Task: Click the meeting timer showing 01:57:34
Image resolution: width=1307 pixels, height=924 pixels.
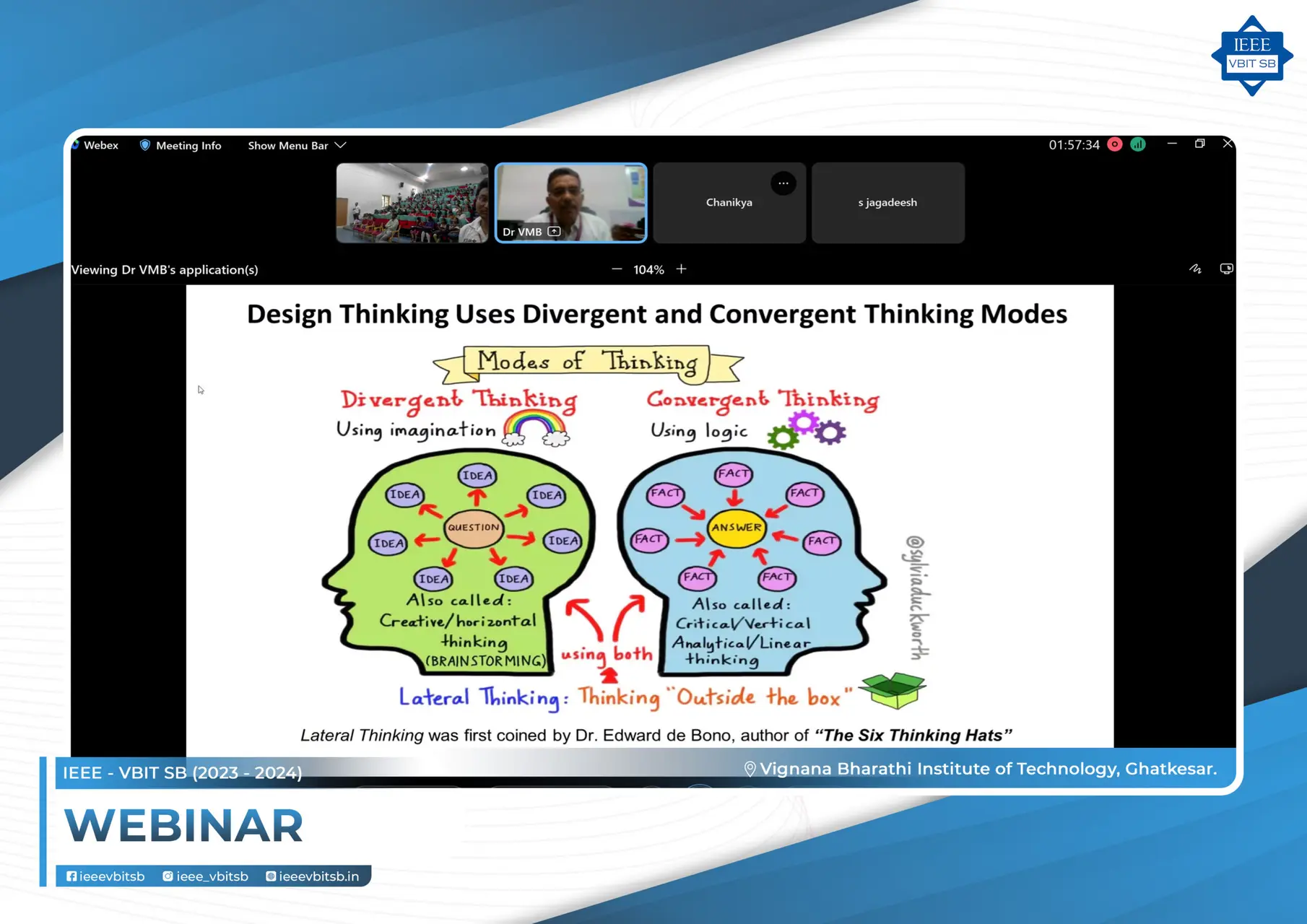Action: point(1074,144)
